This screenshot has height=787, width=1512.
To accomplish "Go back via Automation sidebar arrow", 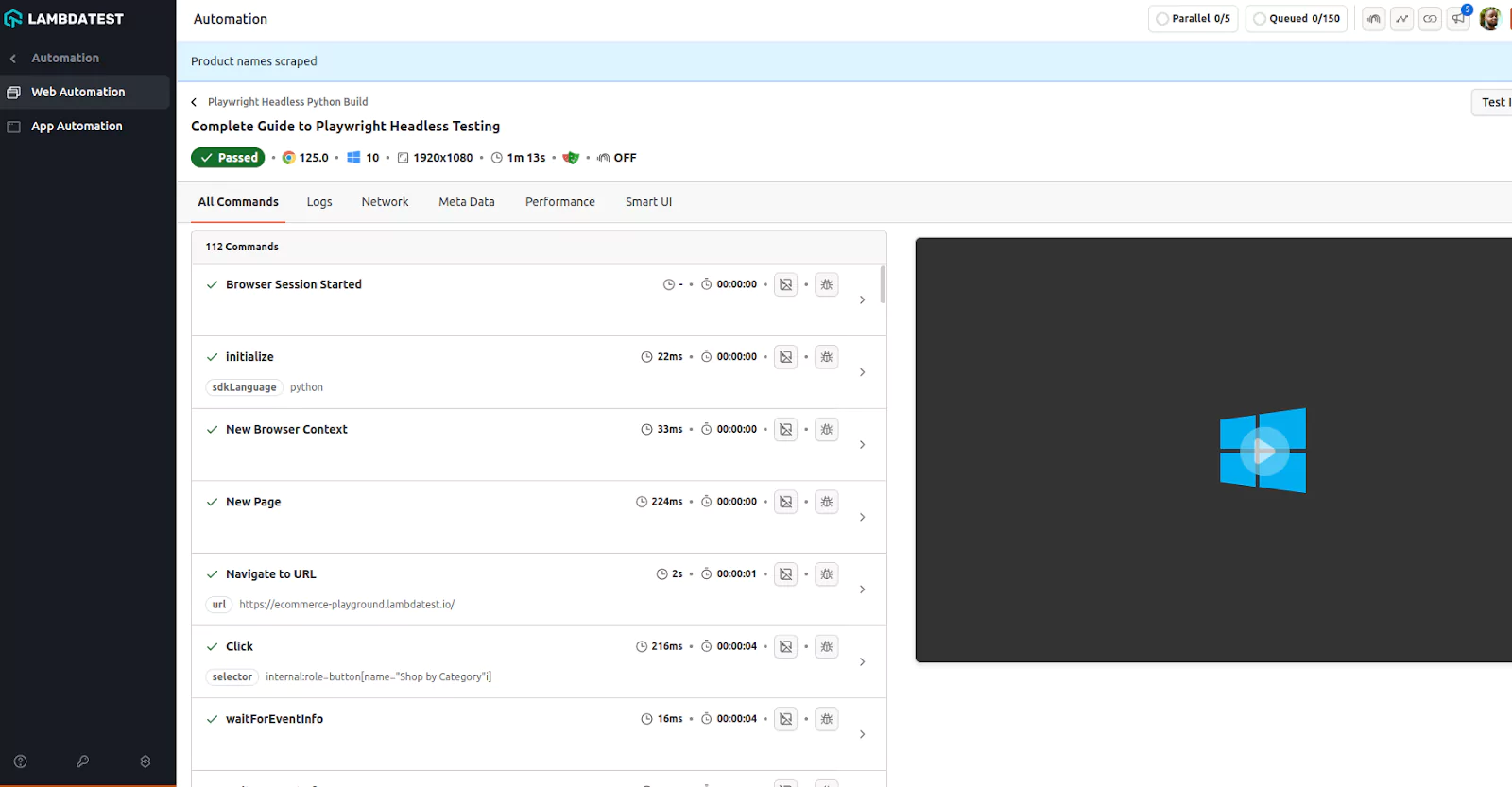I will 13,59.
